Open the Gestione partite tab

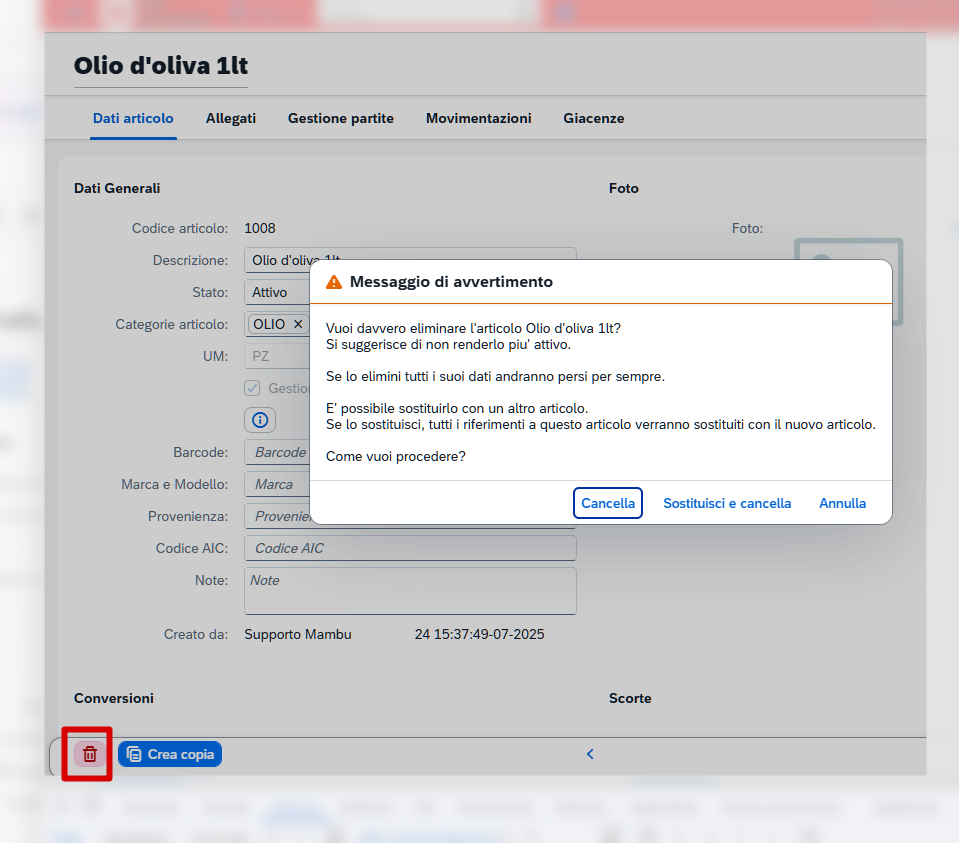point(341,119)
